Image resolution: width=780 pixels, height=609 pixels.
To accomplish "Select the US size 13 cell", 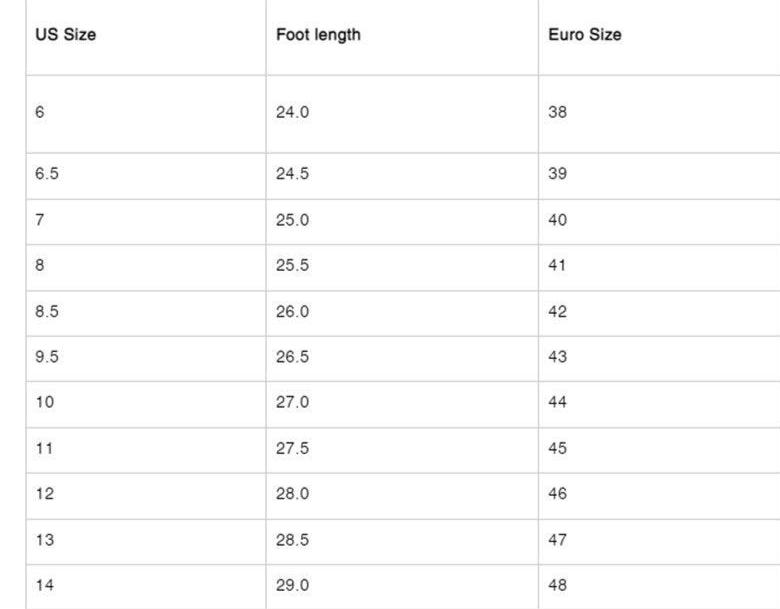I will click(146, 542).
